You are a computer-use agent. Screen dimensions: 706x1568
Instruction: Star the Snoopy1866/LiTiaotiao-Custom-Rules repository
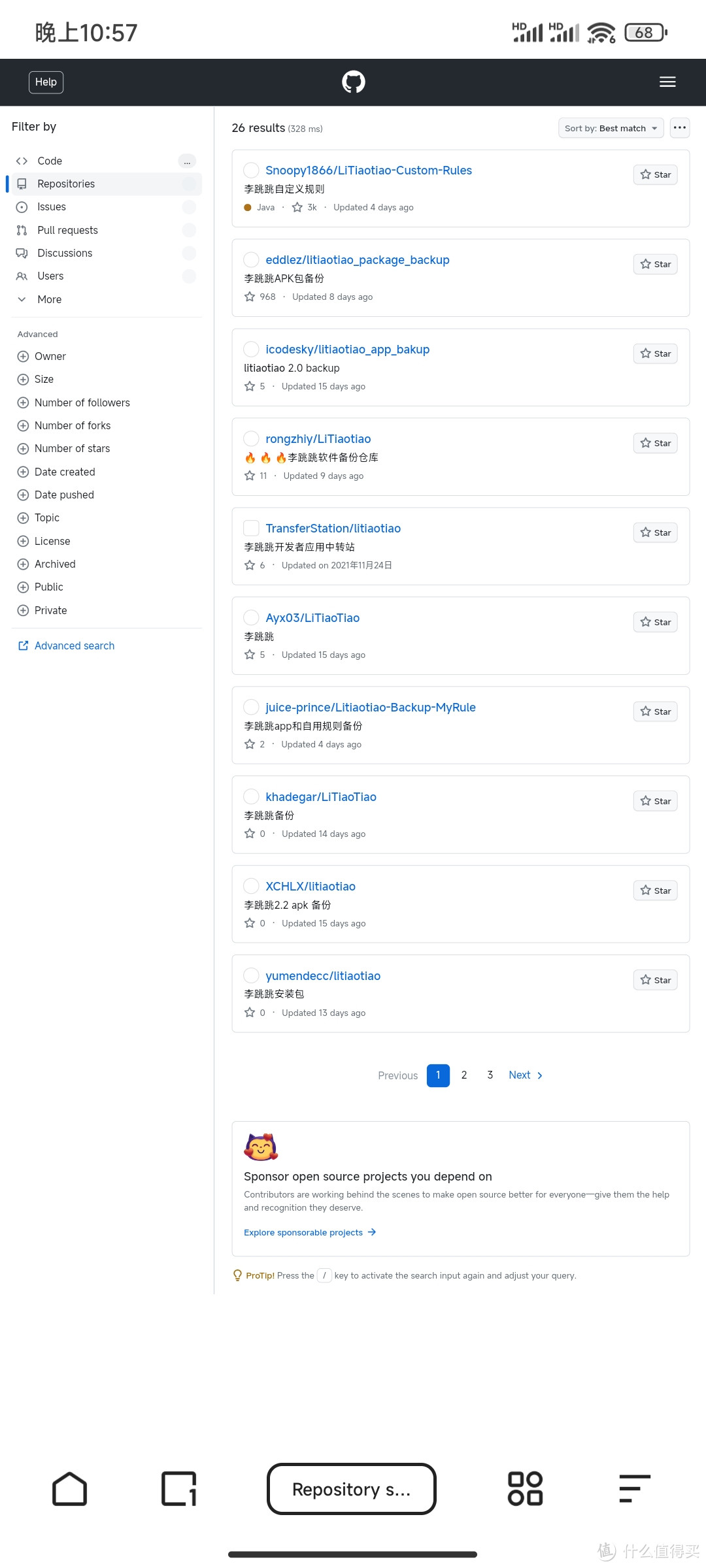coord(656,175)
